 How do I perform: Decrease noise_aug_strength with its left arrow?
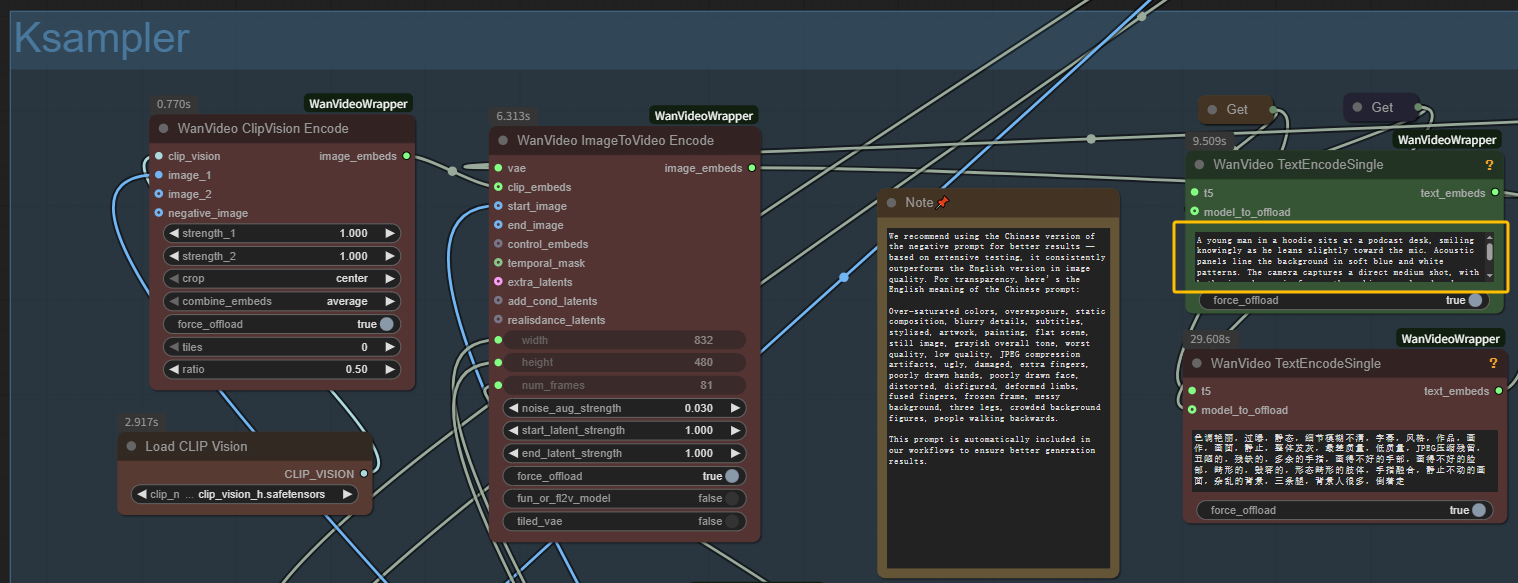click(x=513, y=408)
